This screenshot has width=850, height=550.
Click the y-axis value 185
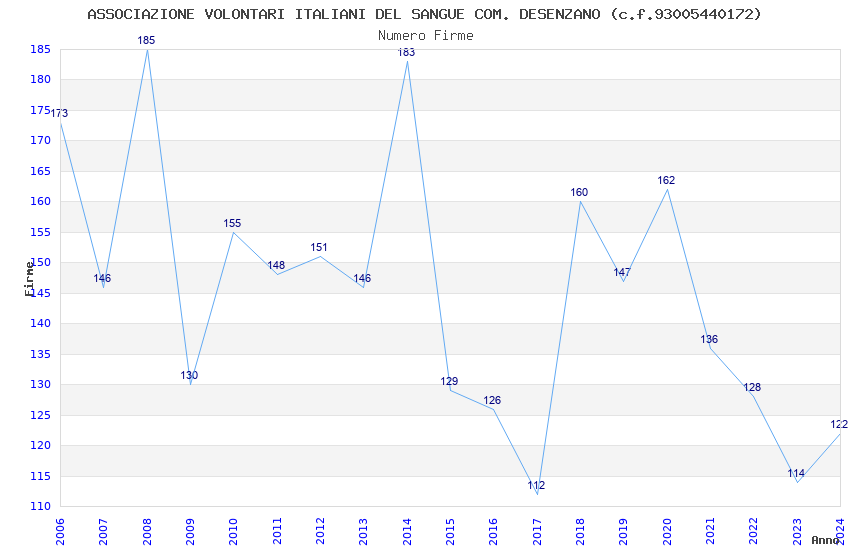(40, 49)
